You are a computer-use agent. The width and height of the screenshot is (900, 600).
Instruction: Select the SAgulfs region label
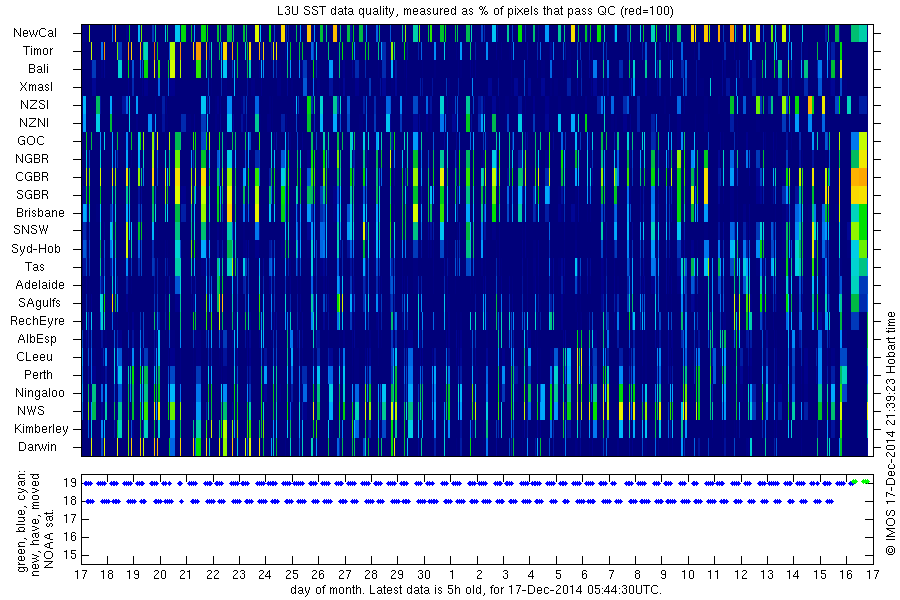(39, 303)
